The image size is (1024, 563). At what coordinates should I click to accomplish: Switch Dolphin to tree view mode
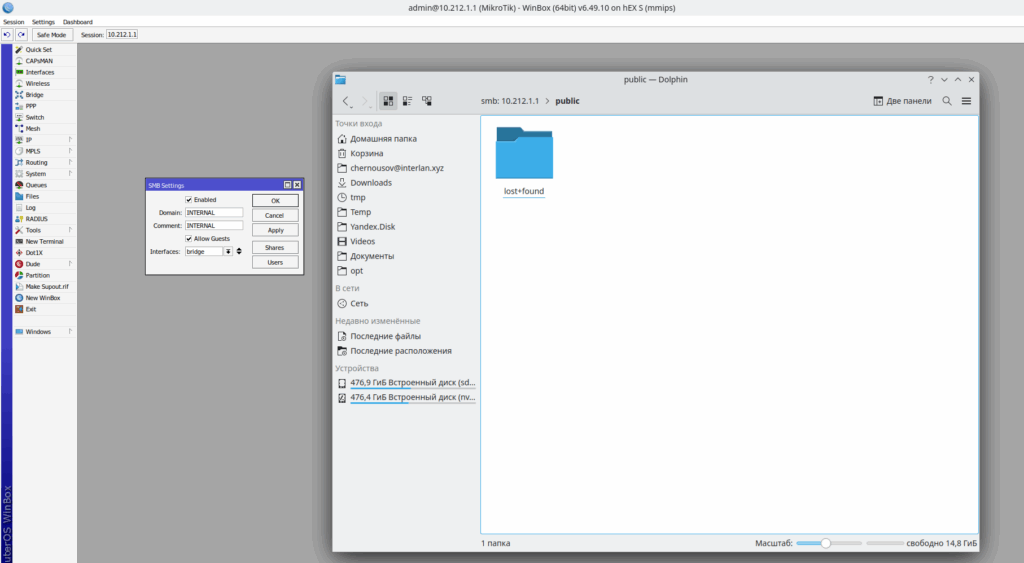tap(427, 101)
